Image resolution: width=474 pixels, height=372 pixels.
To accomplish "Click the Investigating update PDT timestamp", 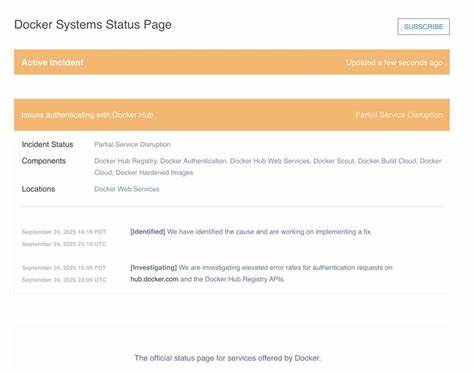I will pyautogui.click(x=64, y=268).
